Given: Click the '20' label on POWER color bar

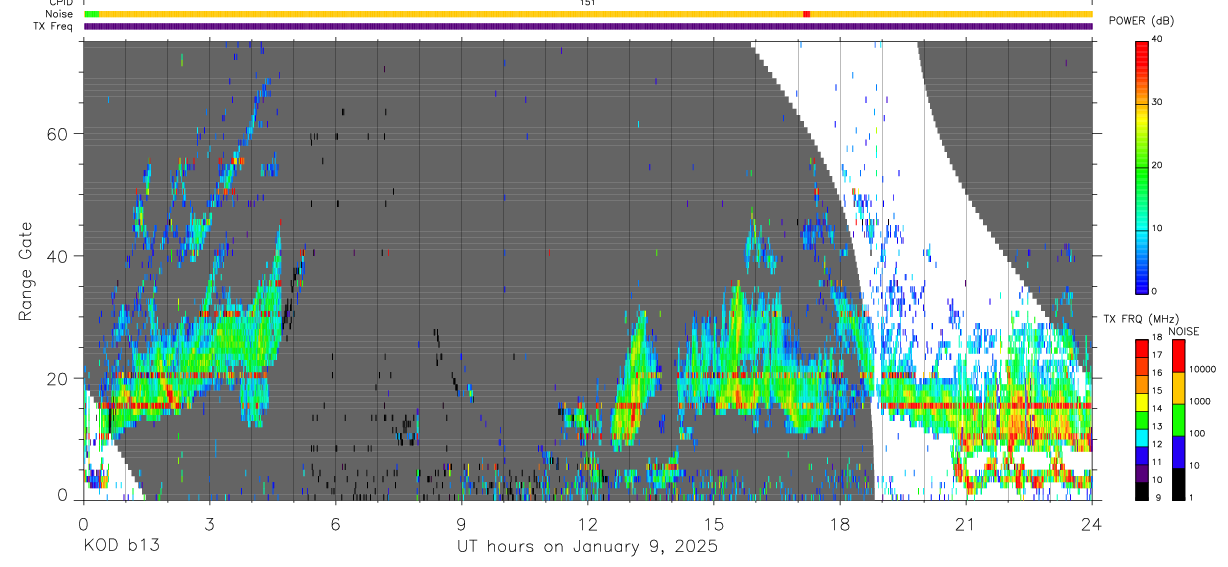Looking at the screenshot, I should point(1157,165).
